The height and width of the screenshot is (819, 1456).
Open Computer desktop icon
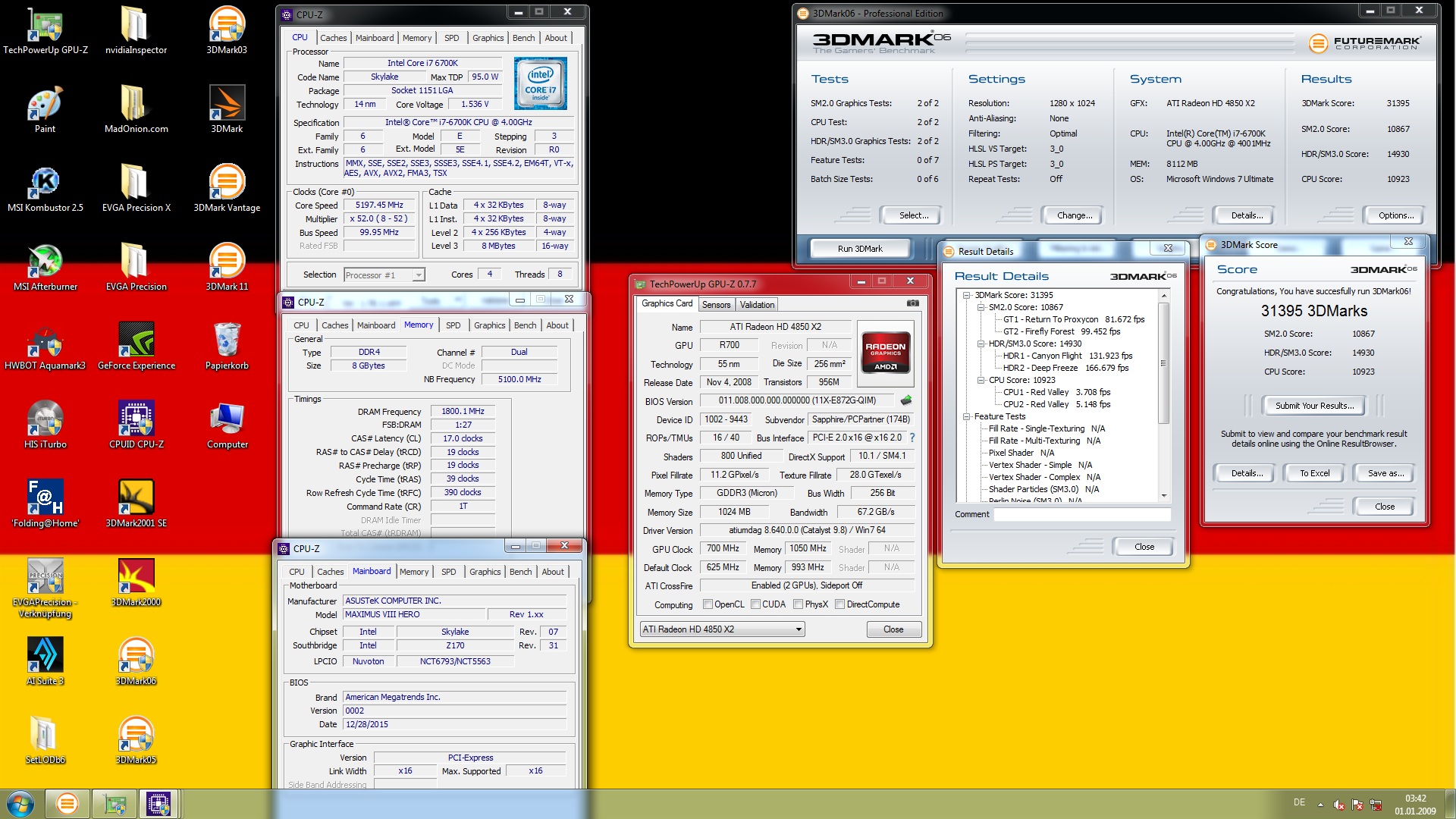pos(227,425)
